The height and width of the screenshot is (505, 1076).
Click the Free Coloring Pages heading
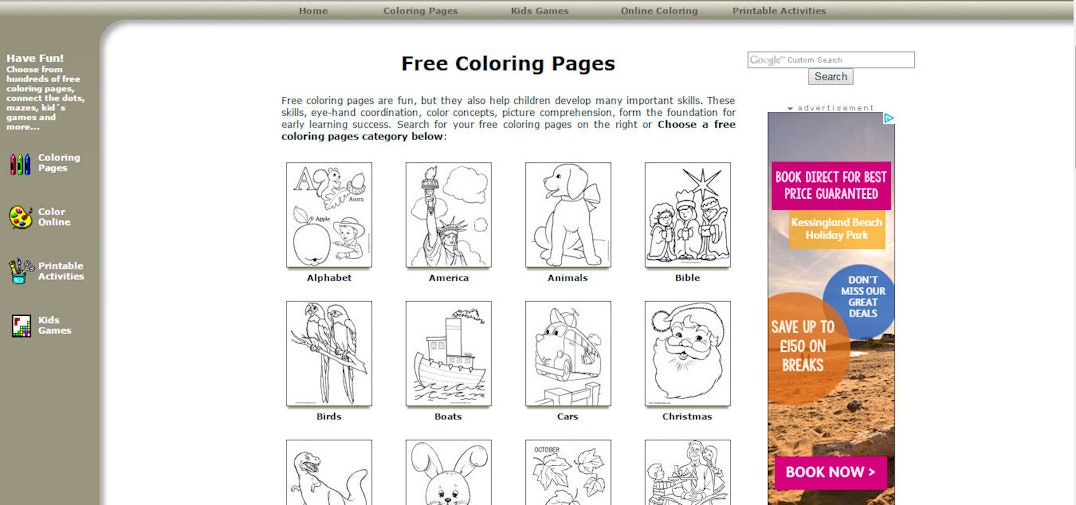click(508, 64)
